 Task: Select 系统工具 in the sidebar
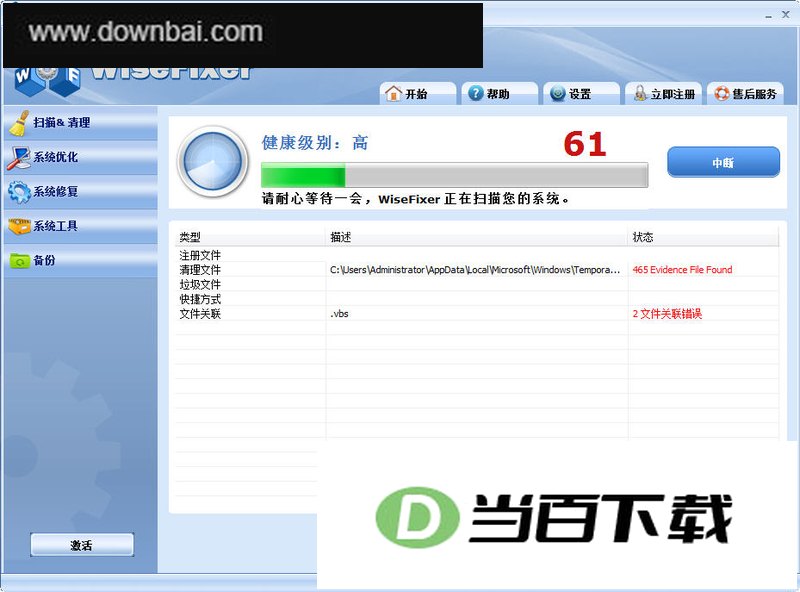coord(81,226)
